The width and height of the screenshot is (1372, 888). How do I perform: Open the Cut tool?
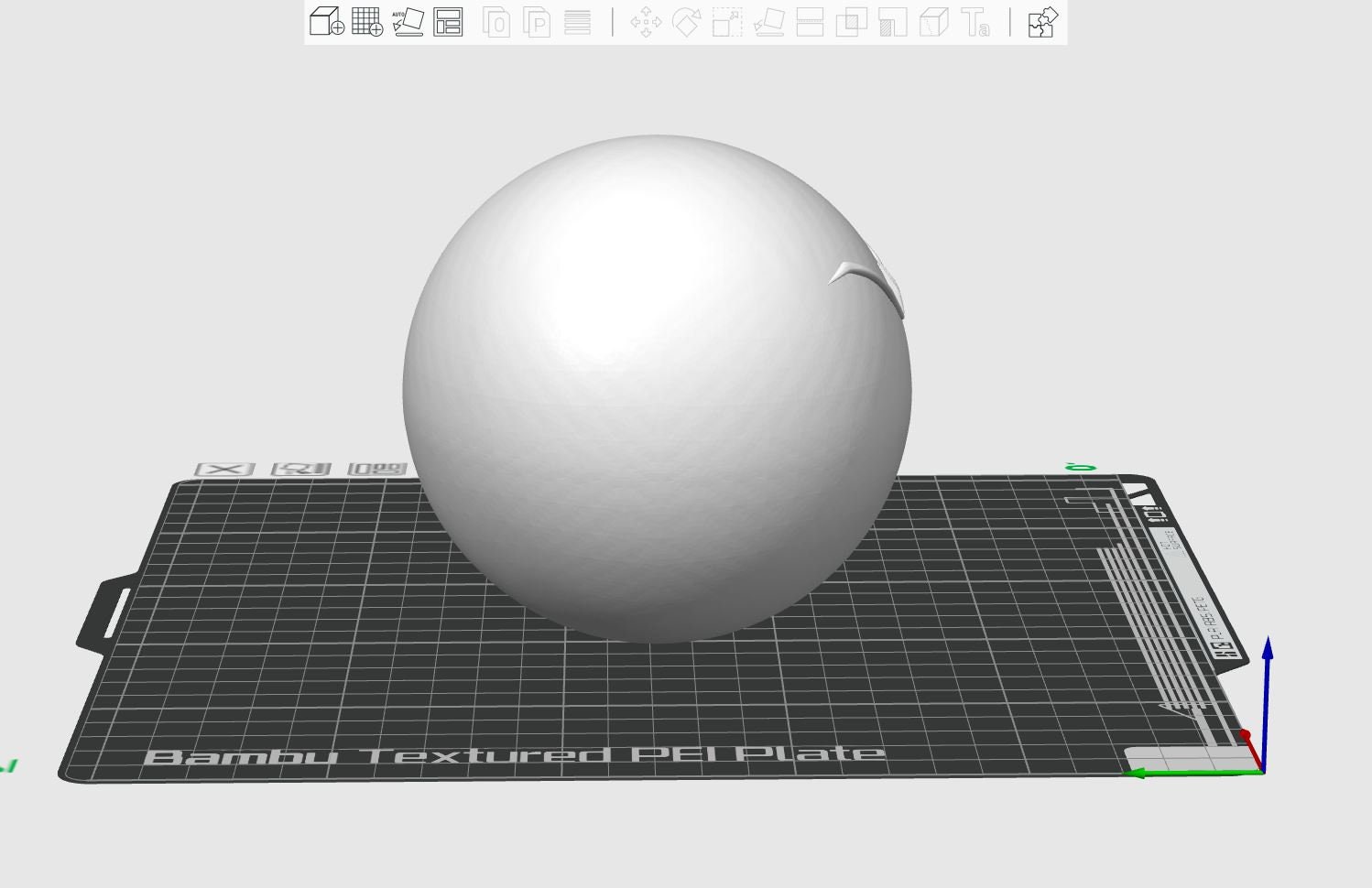point(811,23)
